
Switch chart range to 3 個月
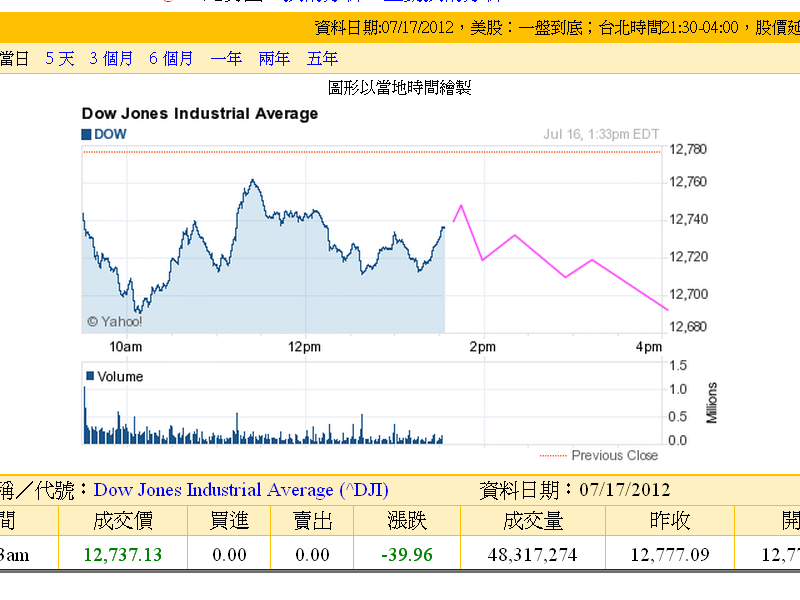click(x=111, y=59)
